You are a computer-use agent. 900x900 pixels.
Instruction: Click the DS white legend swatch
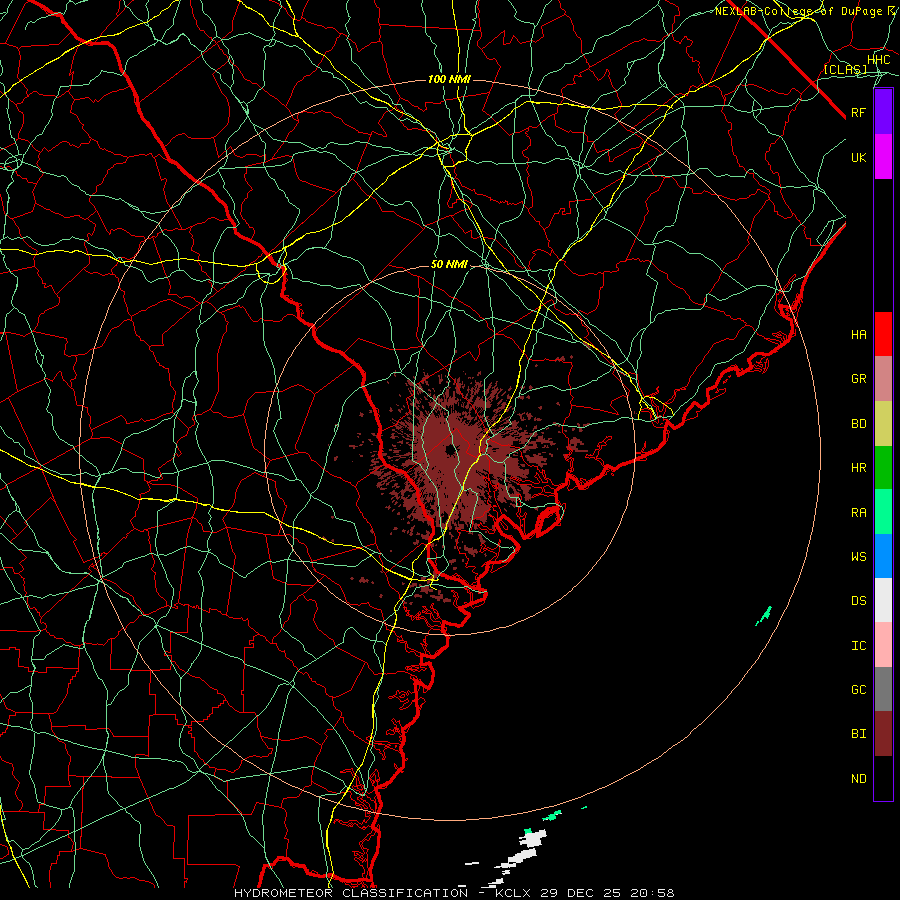coord(883,600)
